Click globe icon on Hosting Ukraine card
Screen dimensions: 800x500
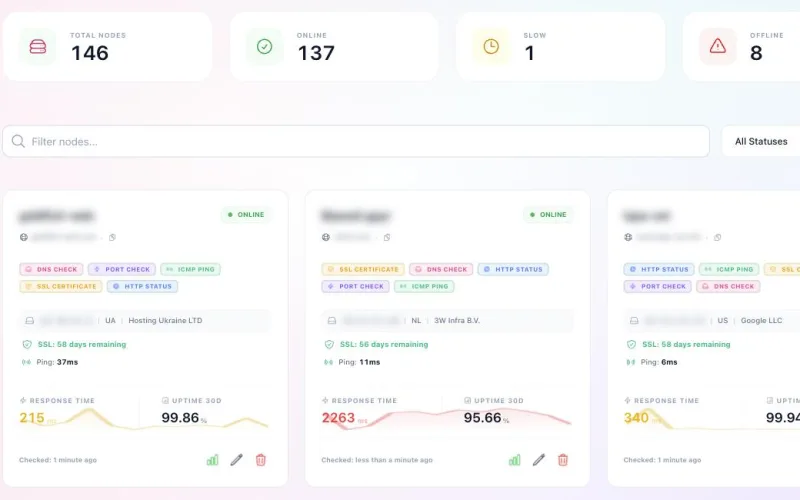(x=23, y=237)
